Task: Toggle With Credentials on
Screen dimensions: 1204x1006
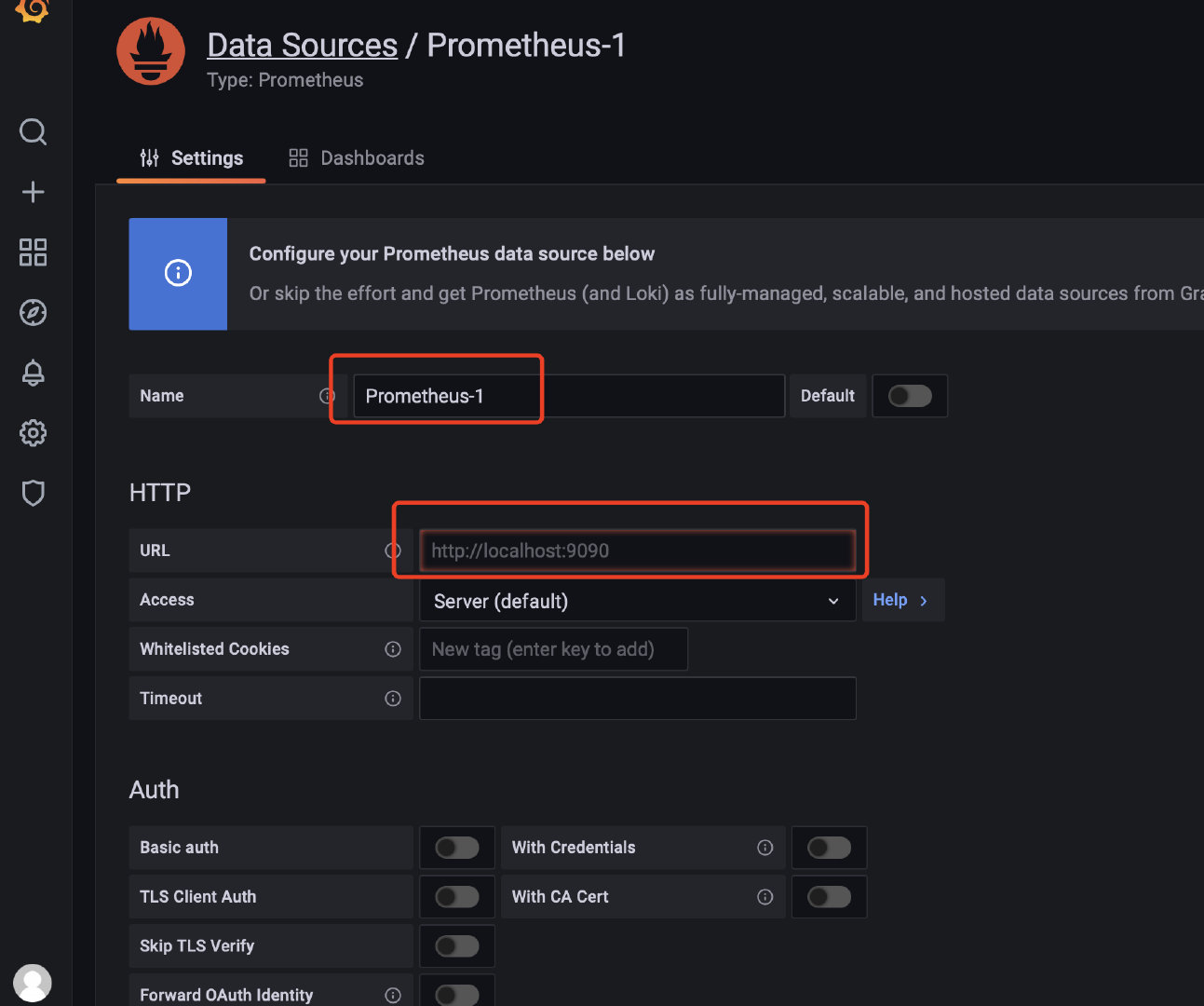Action: [829, 848]
